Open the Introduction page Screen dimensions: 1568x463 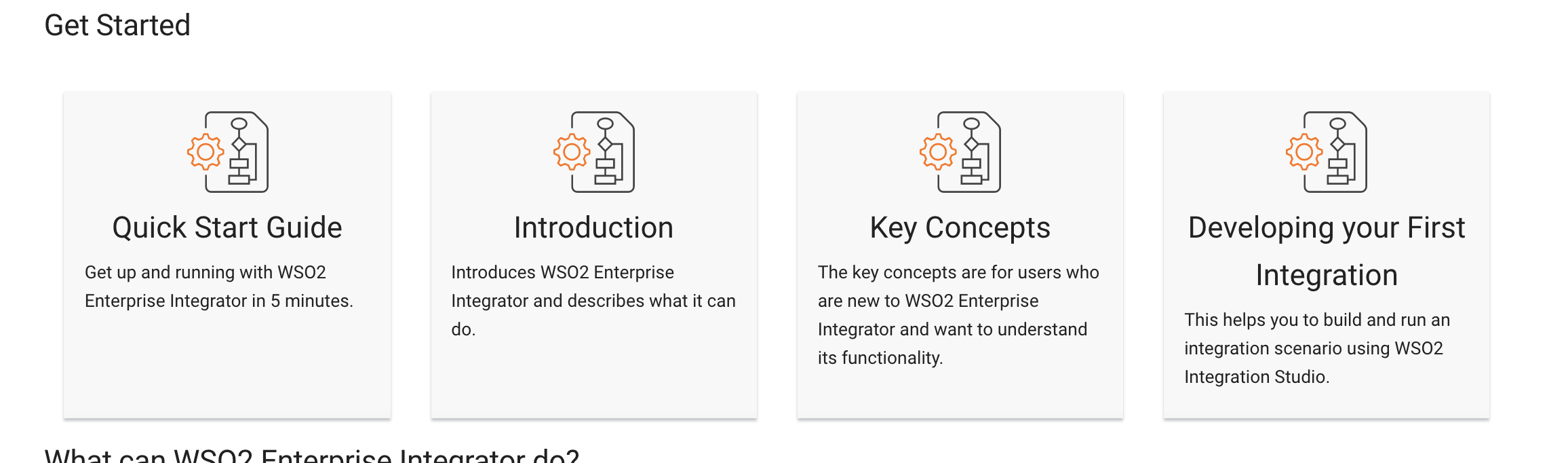click(594, 228)
